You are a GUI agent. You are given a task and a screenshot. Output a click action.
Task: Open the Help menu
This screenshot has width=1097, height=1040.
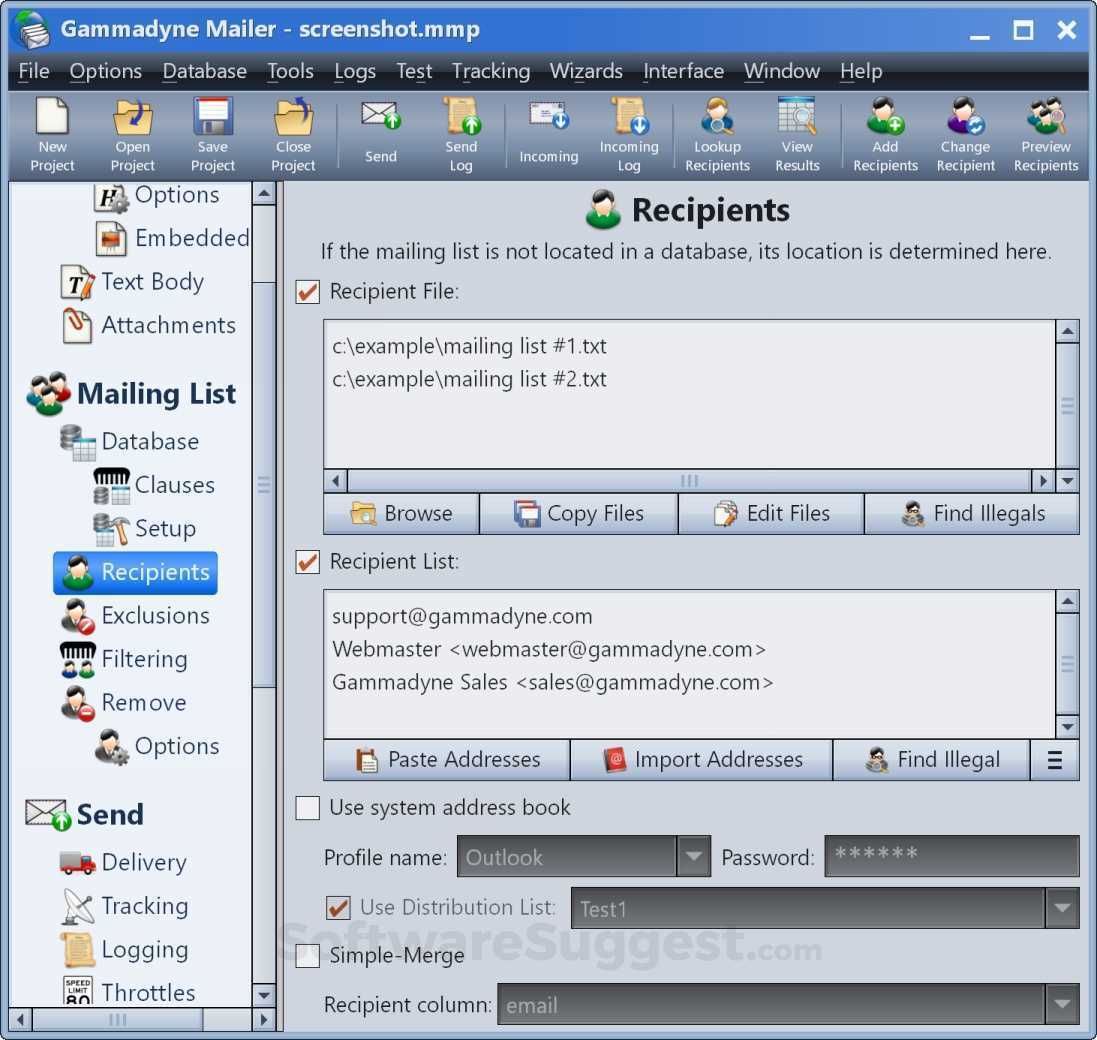861,71
